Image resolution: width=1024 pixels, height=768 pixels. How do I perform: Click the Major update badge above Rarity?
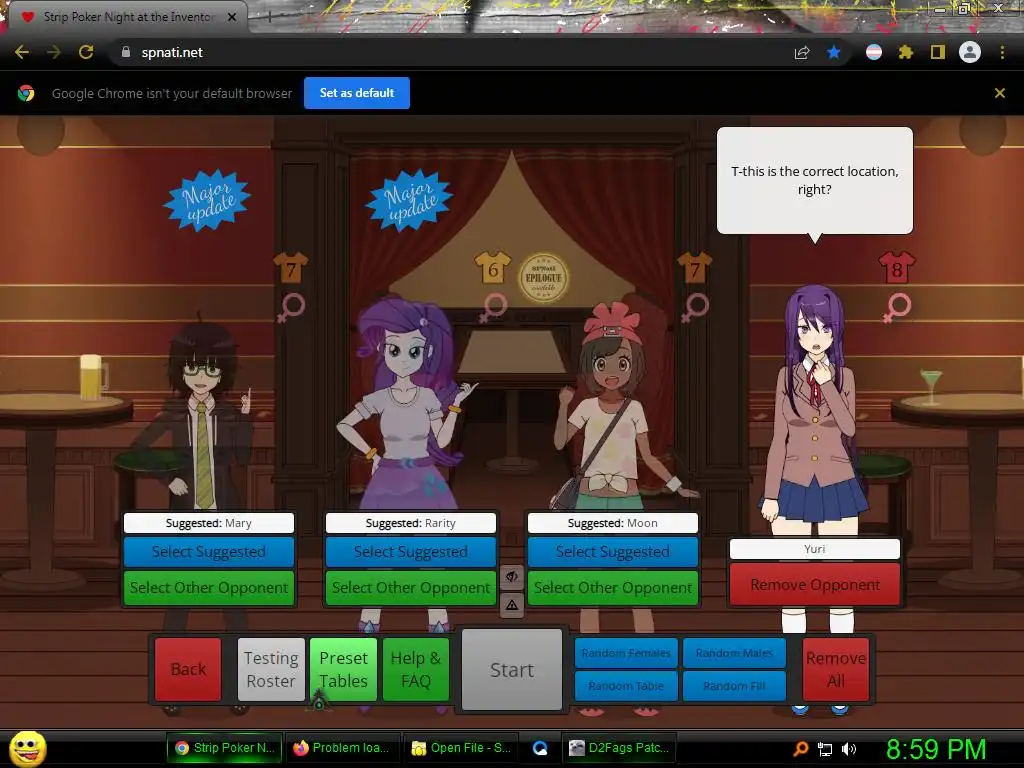pyautogui.click(x=410, y=200)
